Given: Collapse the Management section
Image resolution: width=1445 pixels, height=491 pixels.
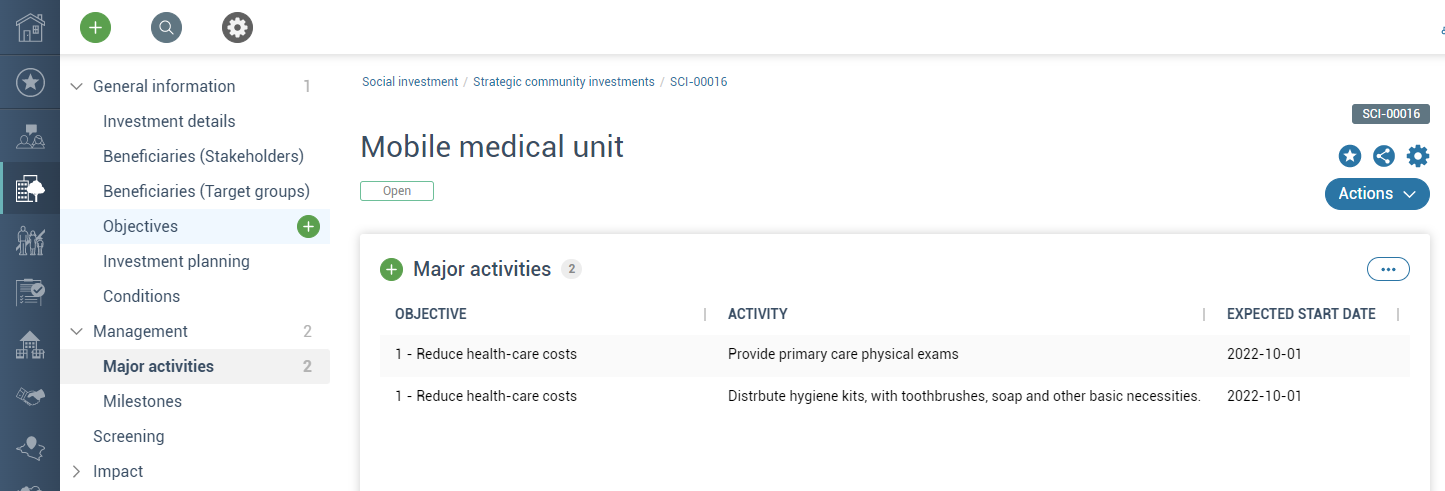Looking at the screenshot, I should 76,332.
